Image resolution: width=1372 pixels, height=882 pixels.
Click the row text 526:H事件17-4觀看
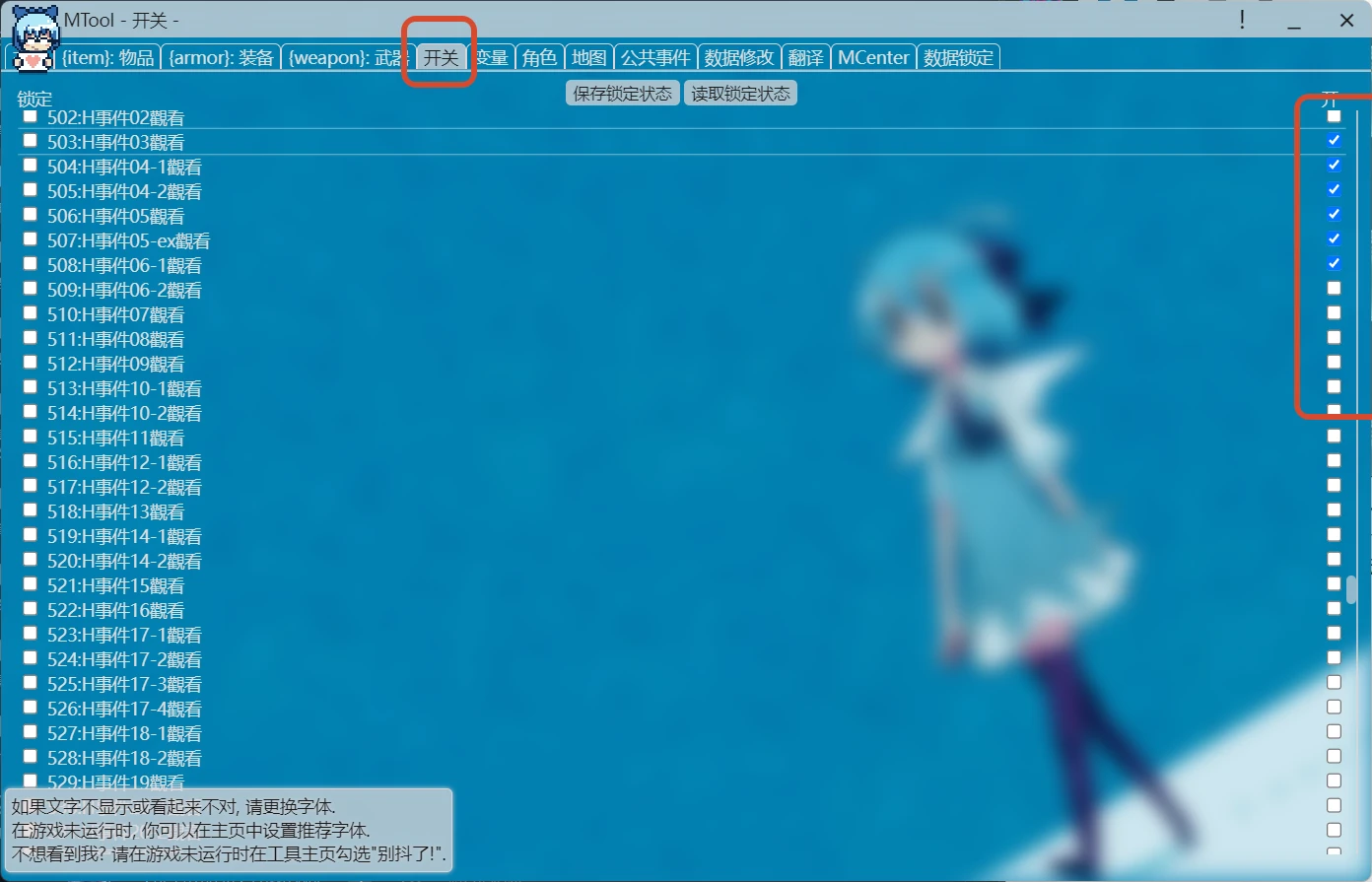tap(124, 709)
